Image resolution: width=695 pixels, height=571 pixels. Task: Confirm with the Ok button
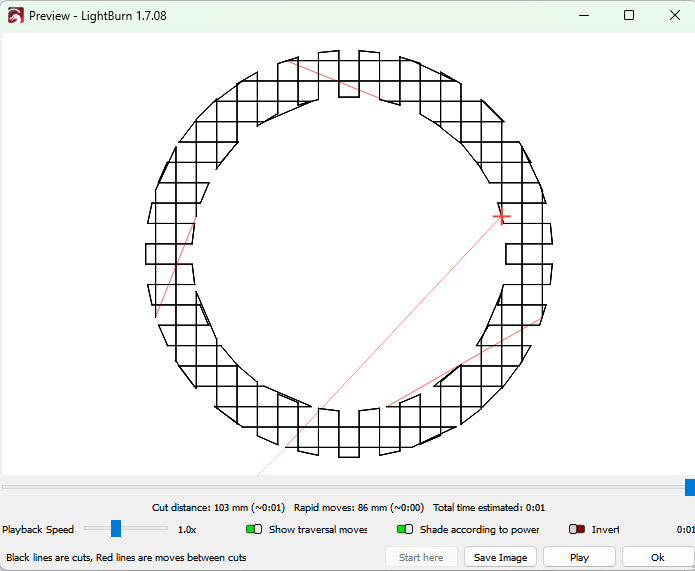(x=658, y=557)
